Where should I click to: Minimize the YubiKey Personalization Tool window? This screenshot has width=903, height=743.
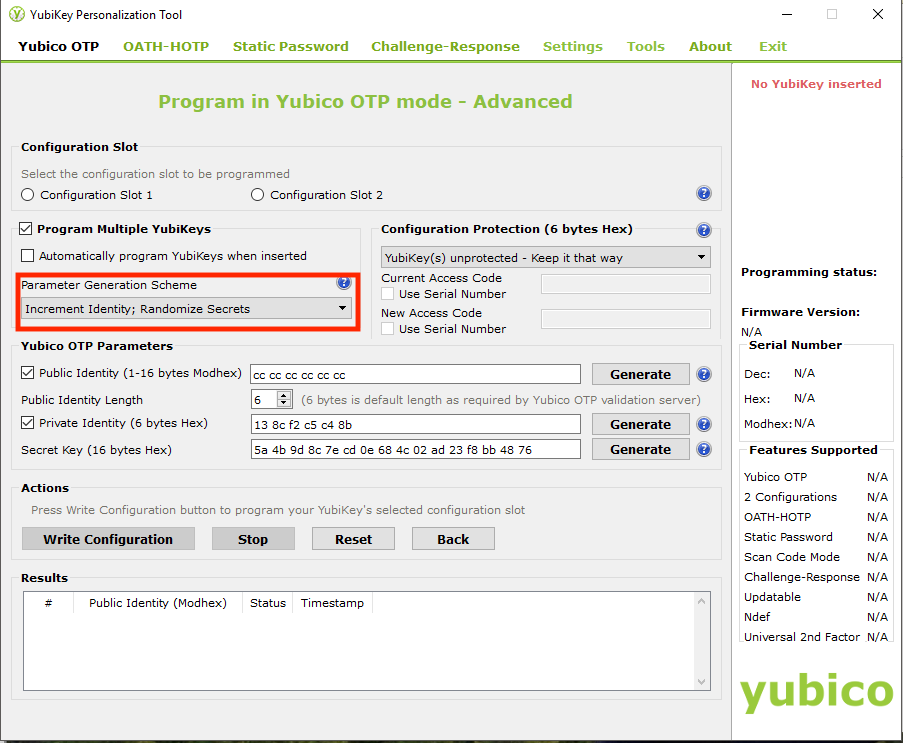pos(787,14)
